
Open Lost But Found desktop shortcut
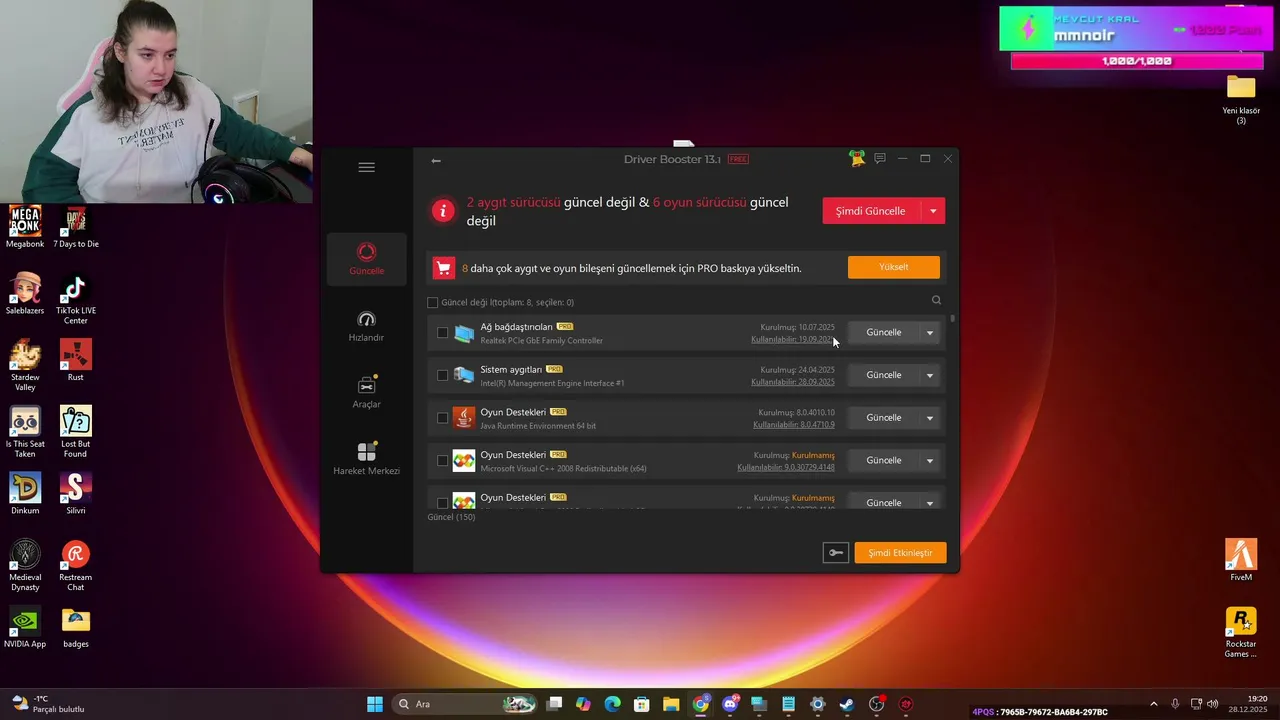click(76, 432)
